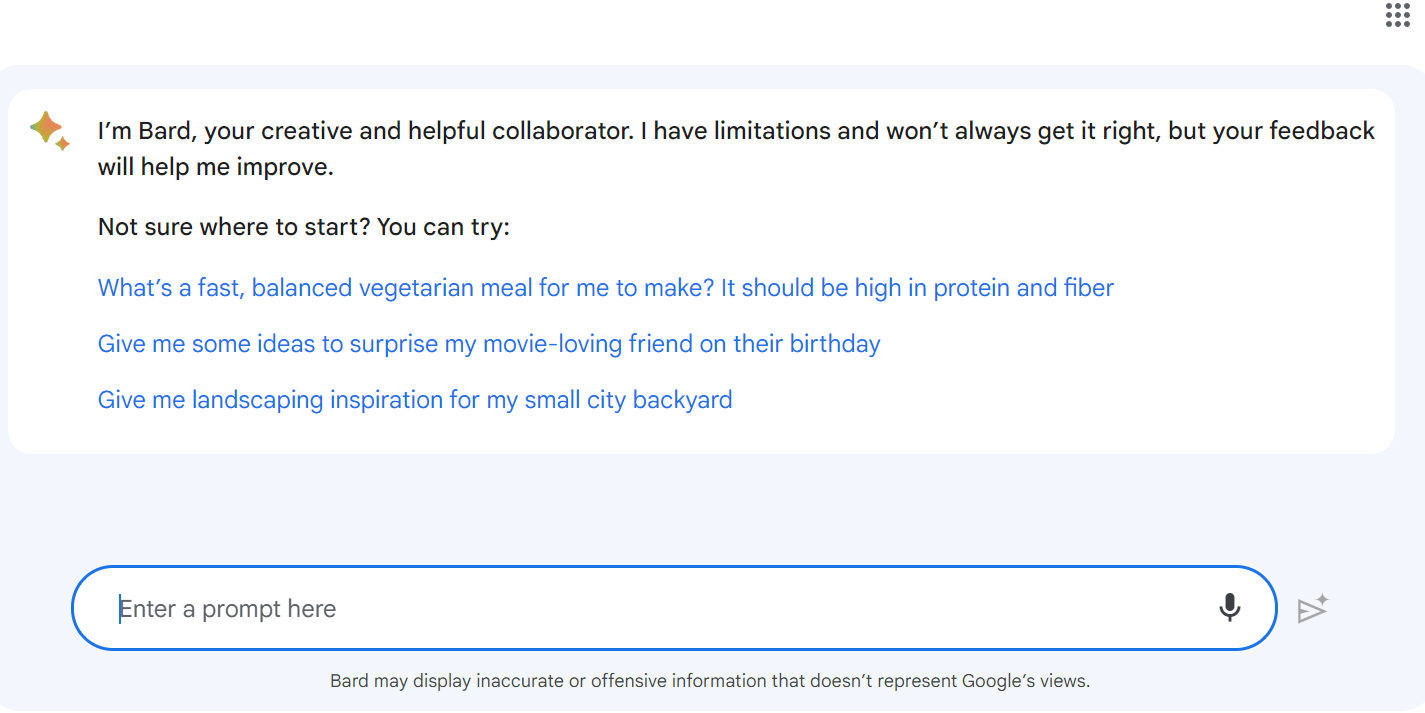Choose the movie-loving friend birthday suggestion
1425x713 pixels.
click(489, 344)
